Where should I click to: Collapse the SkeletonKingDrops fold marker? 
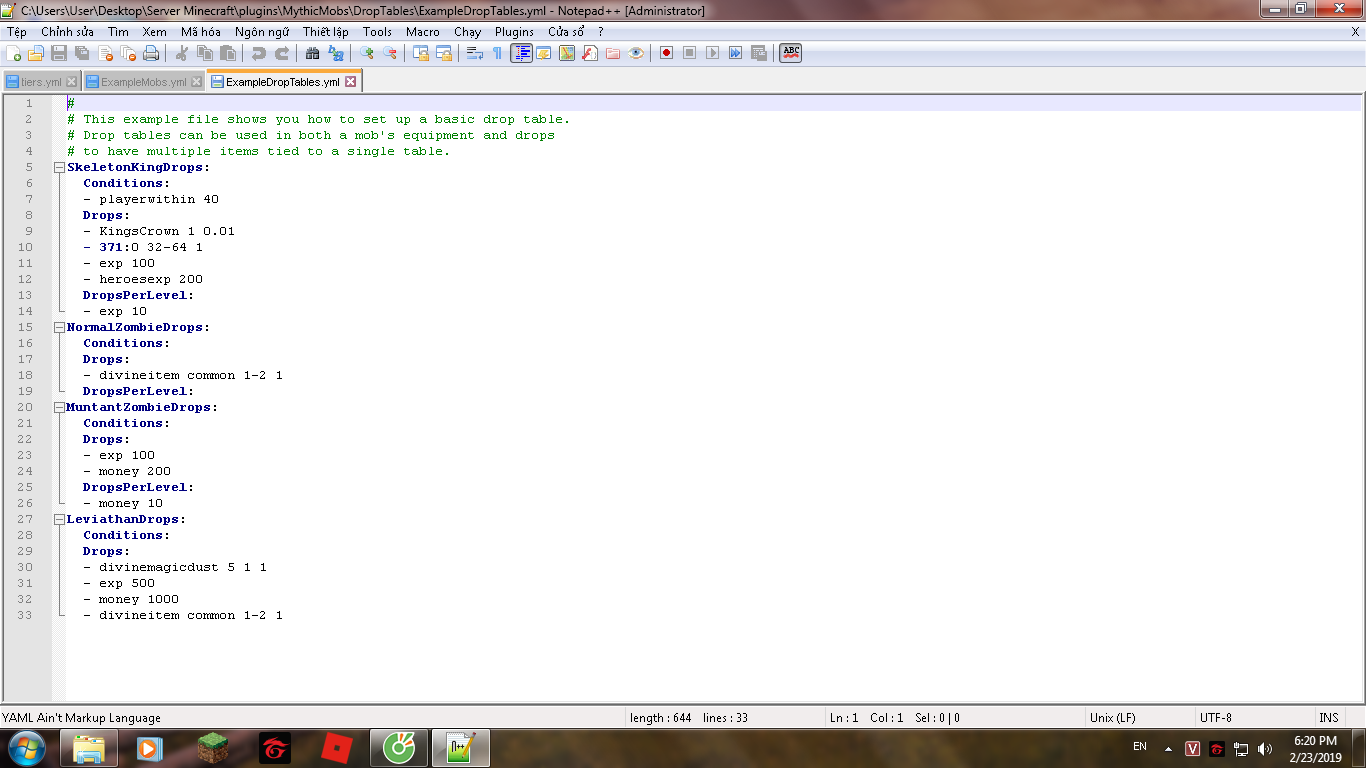(59, 168)
